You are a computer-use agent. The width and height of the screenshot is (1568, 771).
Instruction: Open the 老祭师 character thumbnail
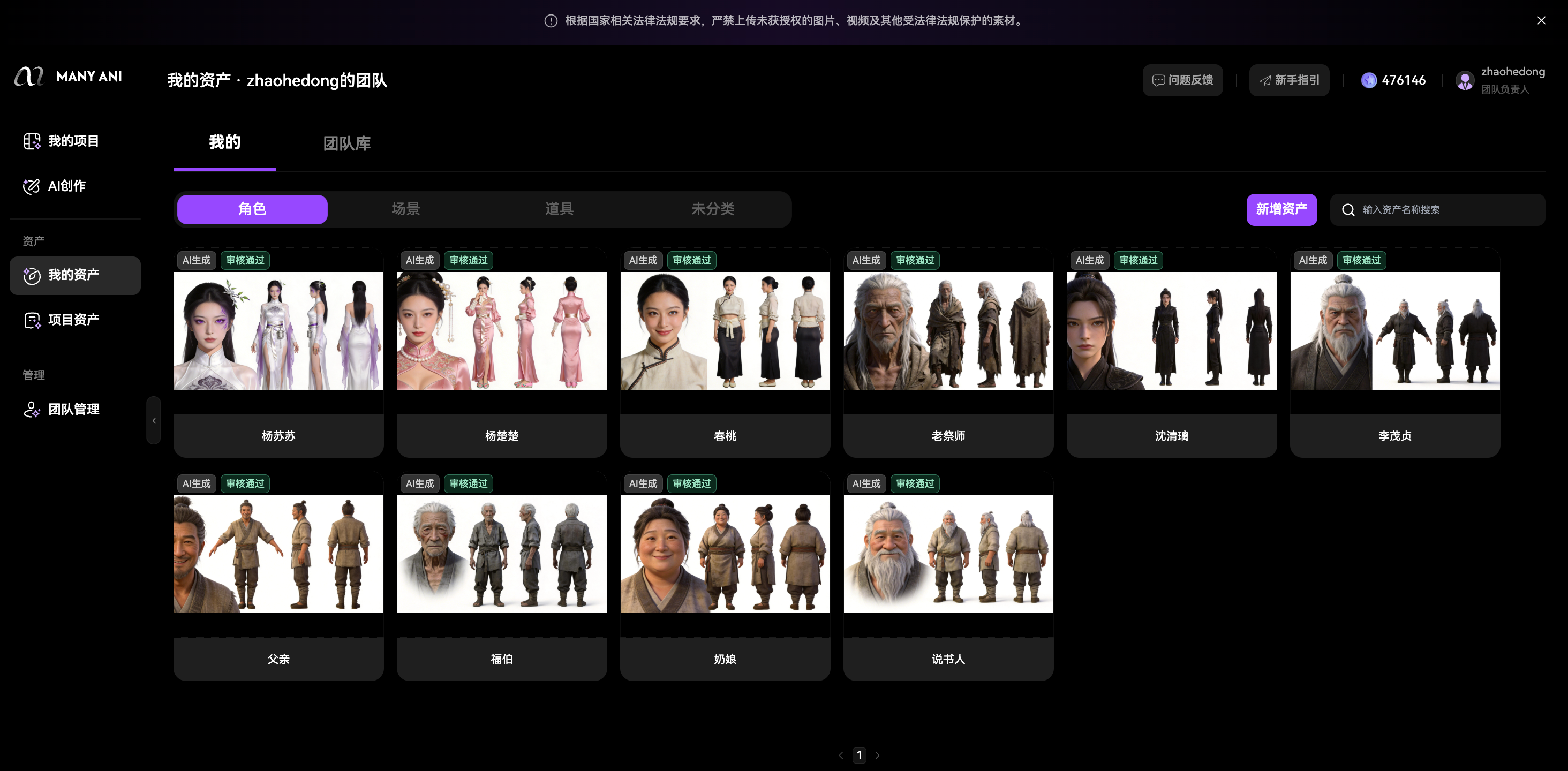pos(948,331)
